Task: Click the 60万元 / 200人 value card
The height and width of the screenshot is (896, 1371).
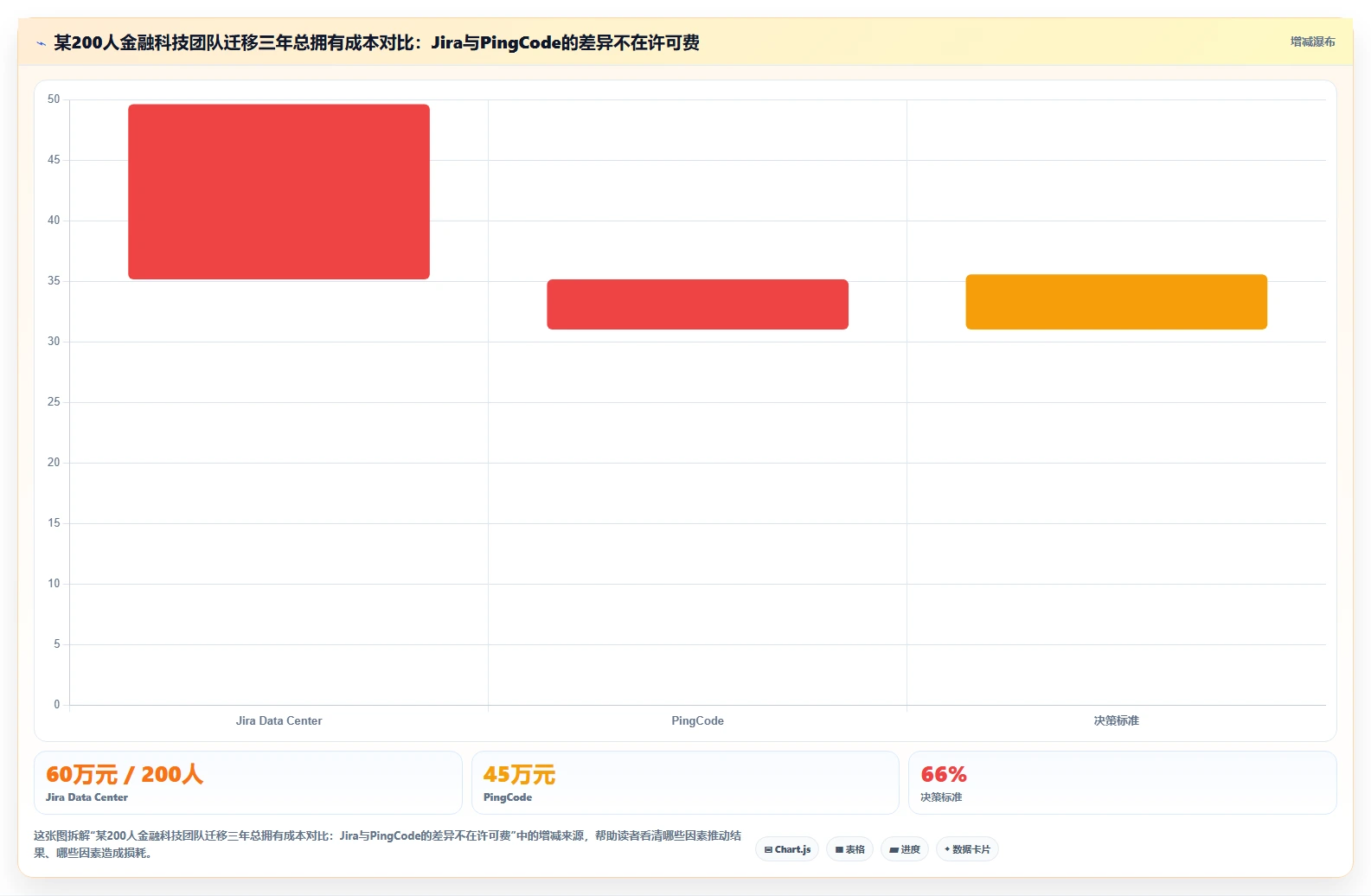Action: coord(248,783)
